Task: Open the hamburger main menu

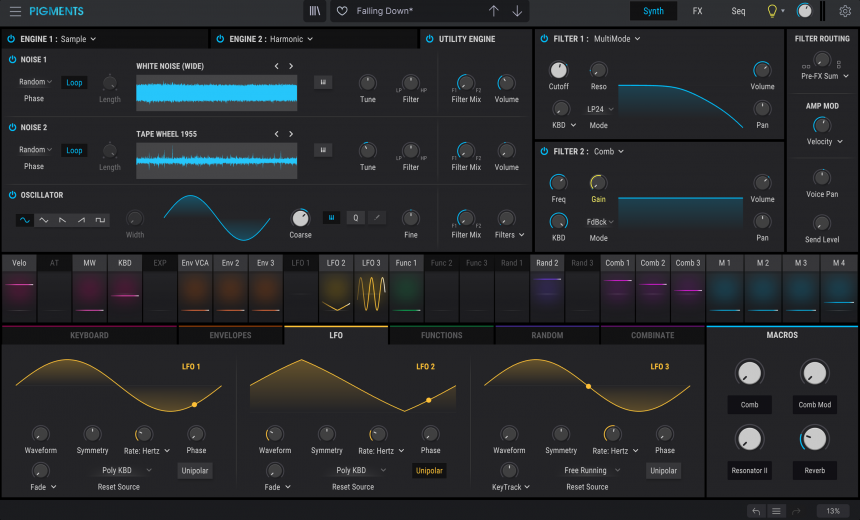Action: pos(14,11)
